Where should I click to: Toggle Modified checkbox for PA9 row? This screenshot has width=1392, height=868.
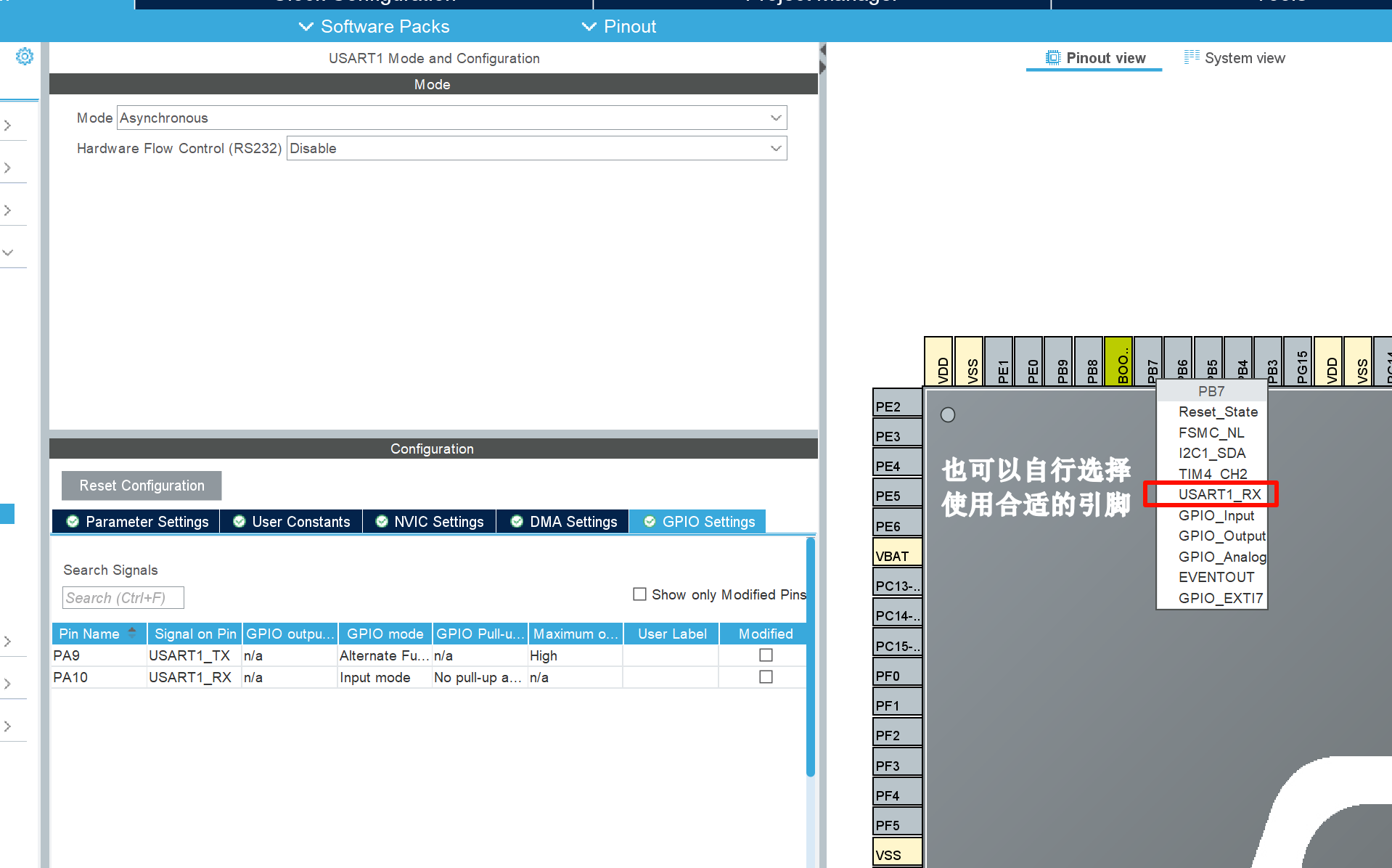coord(766,655)
